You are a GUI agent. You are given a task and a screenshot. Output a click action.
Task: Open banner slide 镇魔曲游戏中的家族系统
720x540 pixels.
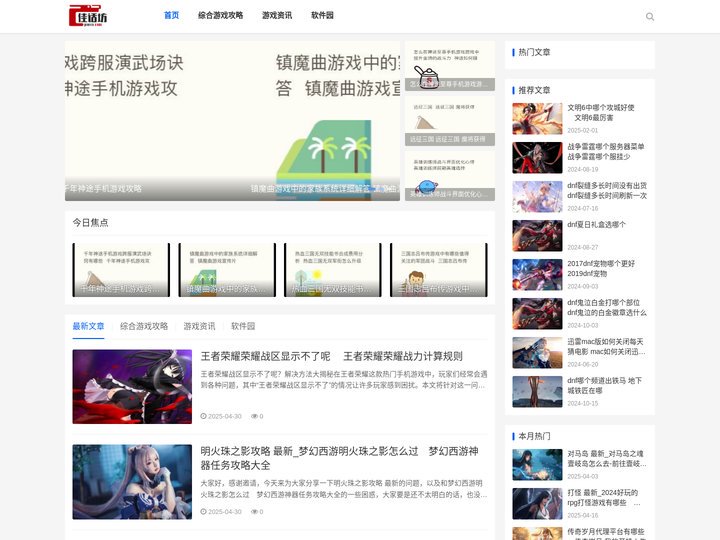324,121
